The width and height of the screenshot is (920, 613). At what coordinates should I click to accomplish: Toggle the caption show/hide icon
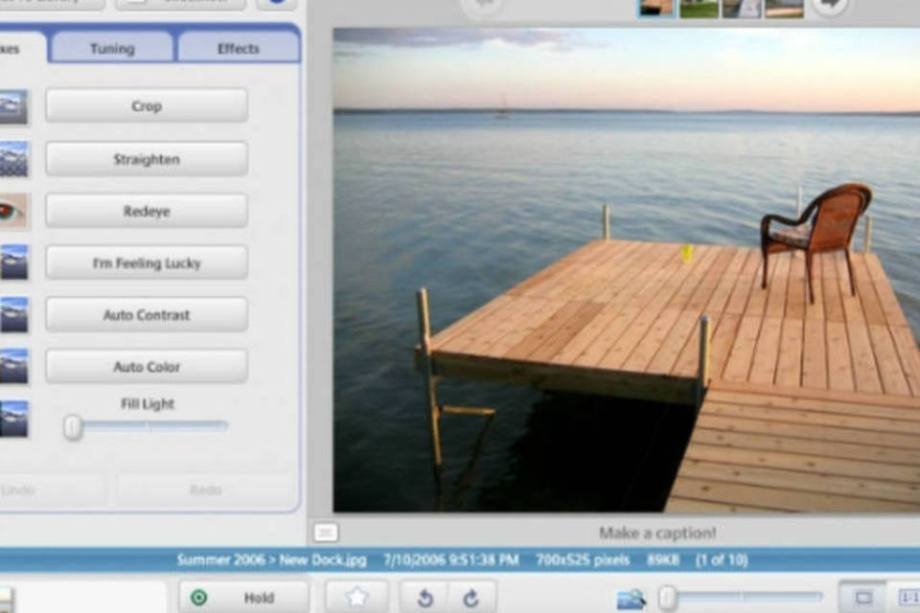point(326,533)
